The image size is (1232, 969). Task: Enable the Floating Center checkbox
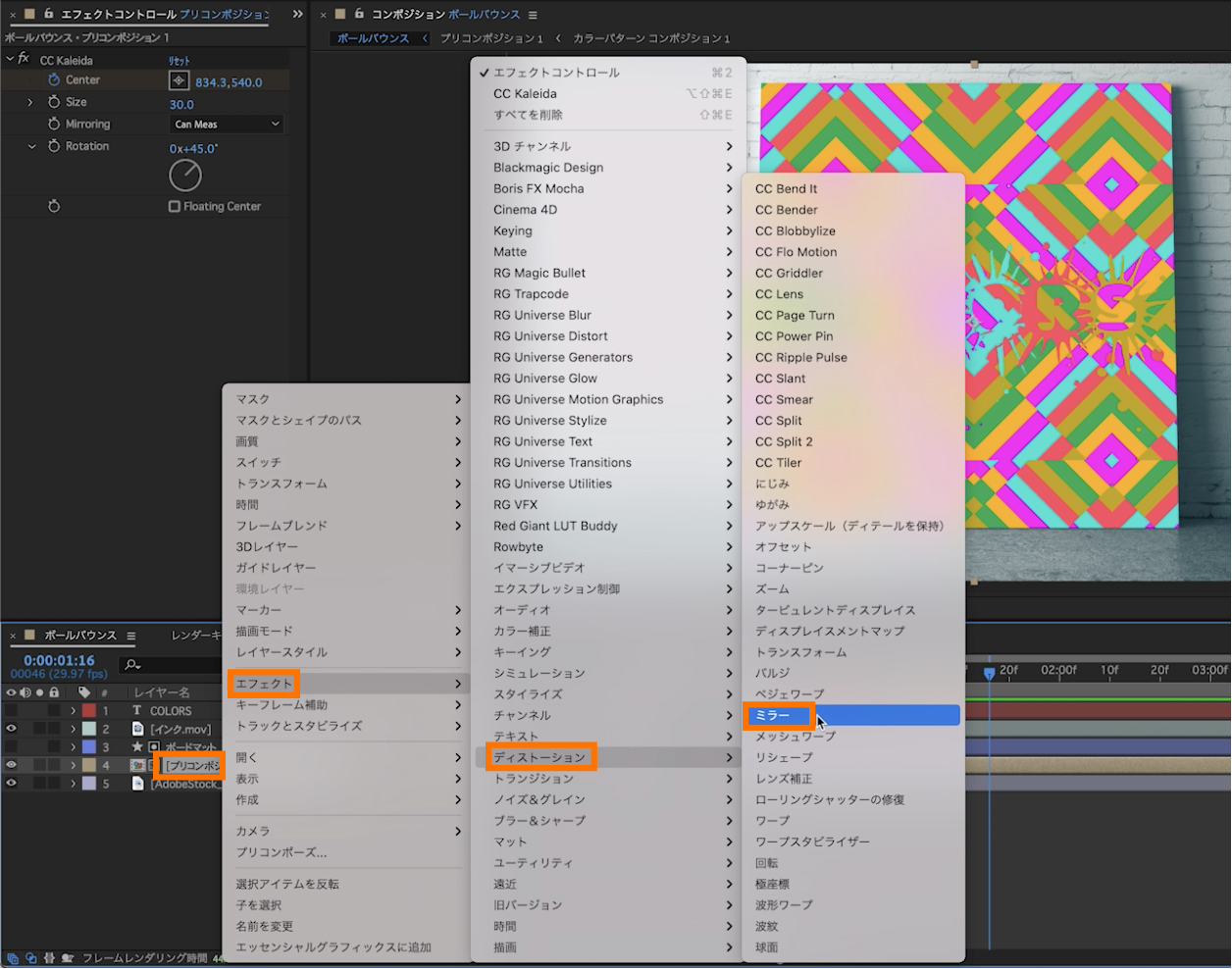coord(175,206)
